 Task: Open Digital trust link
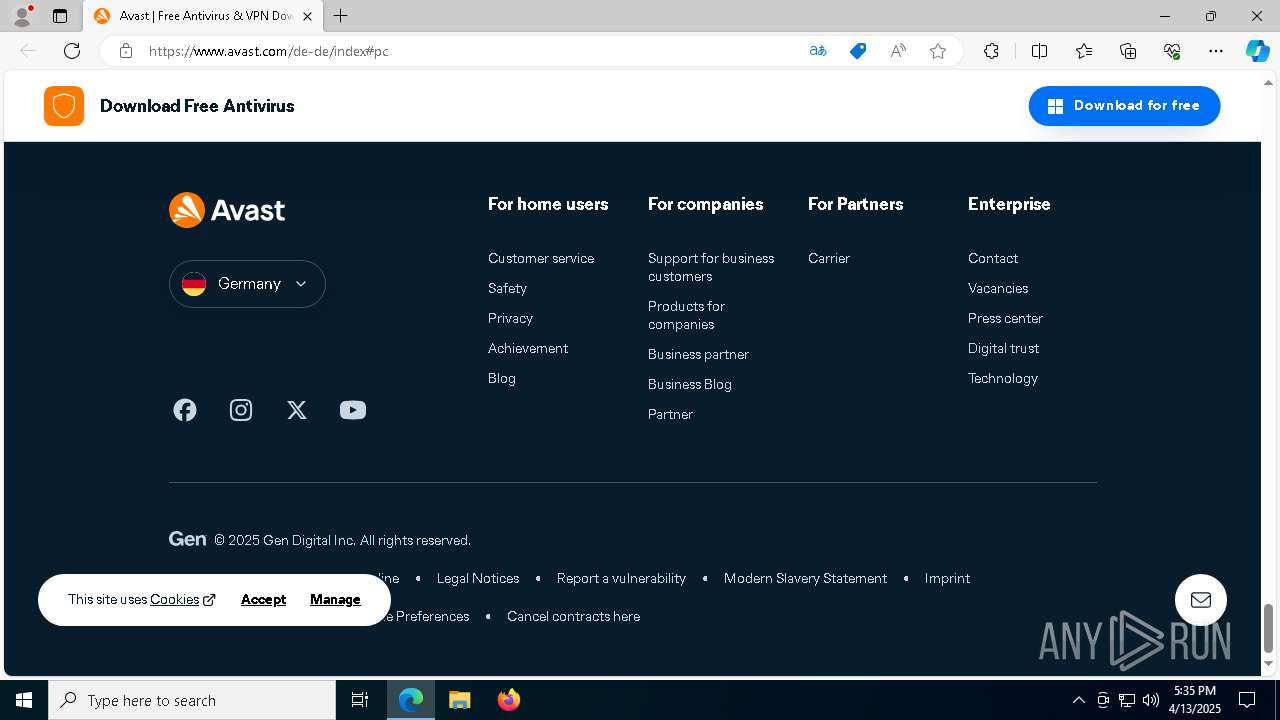pos(1003,348)
